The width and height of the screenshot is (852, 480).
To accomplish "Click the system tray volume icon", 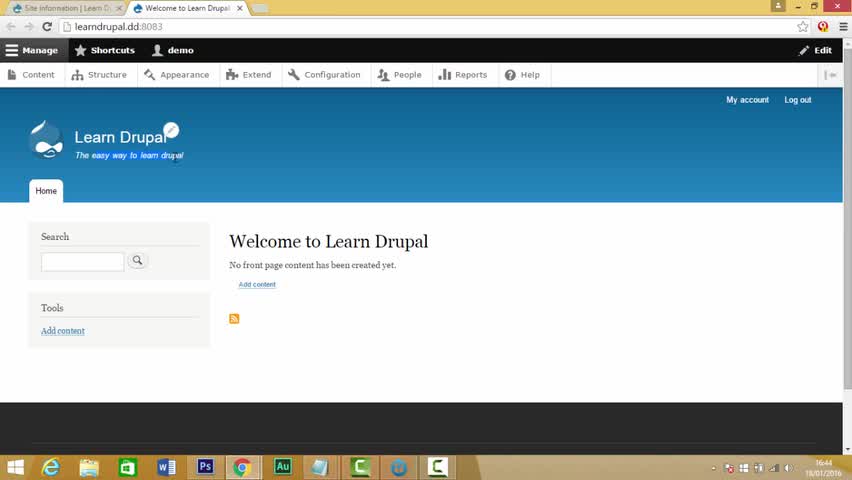I will tap(789, 468).
